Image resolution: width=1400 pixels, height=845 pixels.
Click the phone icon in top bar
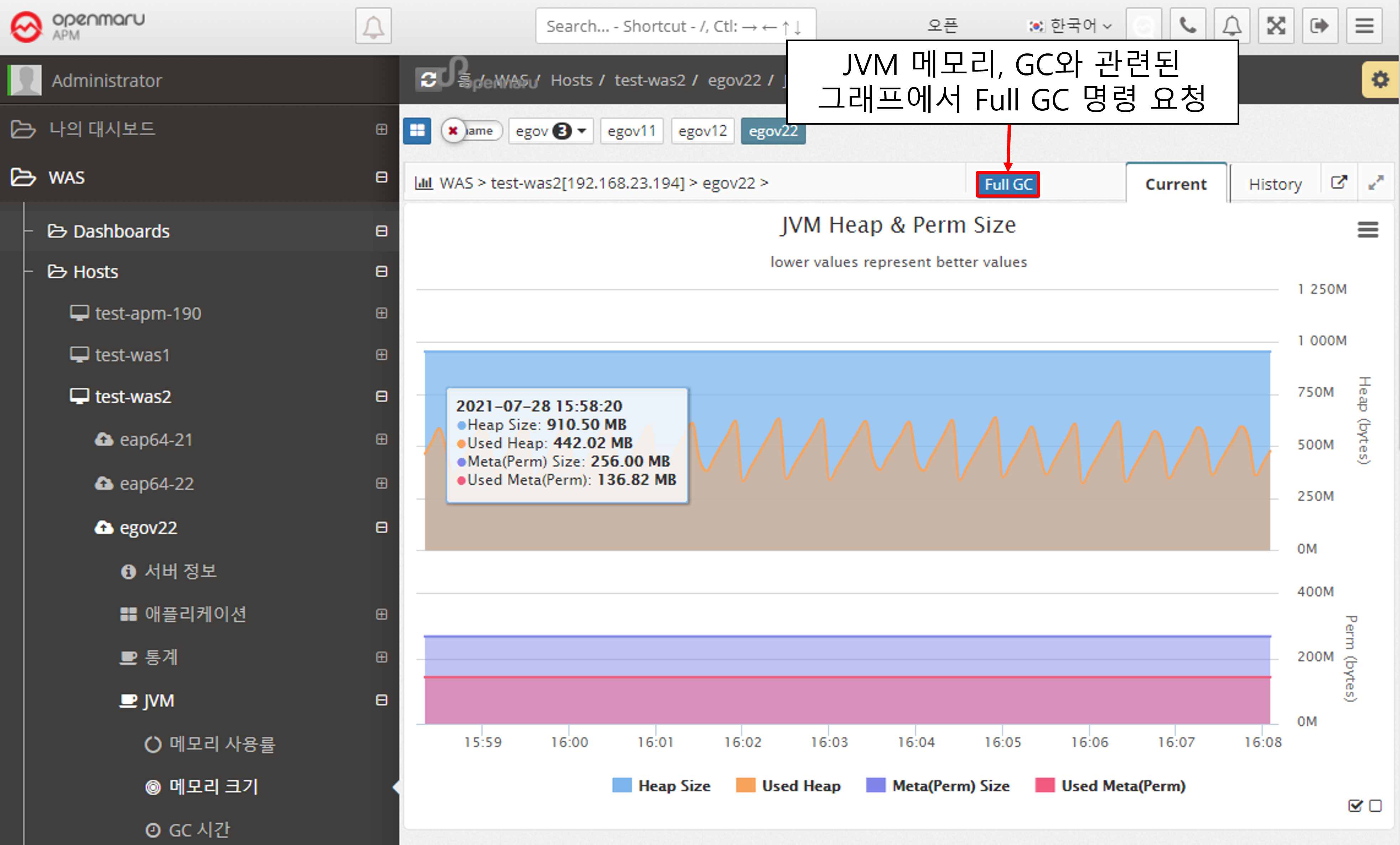point(1187,26)
